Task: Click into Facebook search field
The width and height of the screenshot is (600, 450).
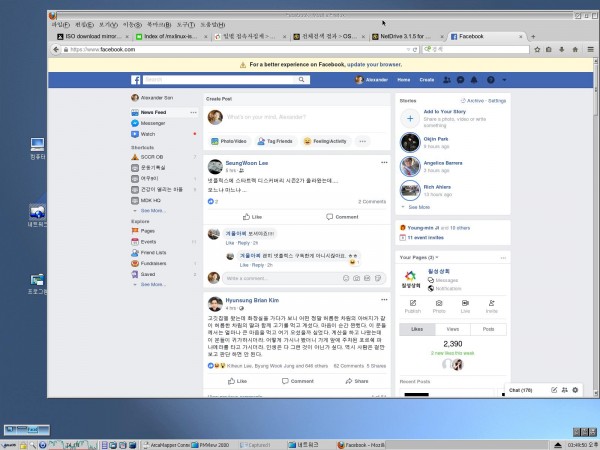Action: click(218, 80)
